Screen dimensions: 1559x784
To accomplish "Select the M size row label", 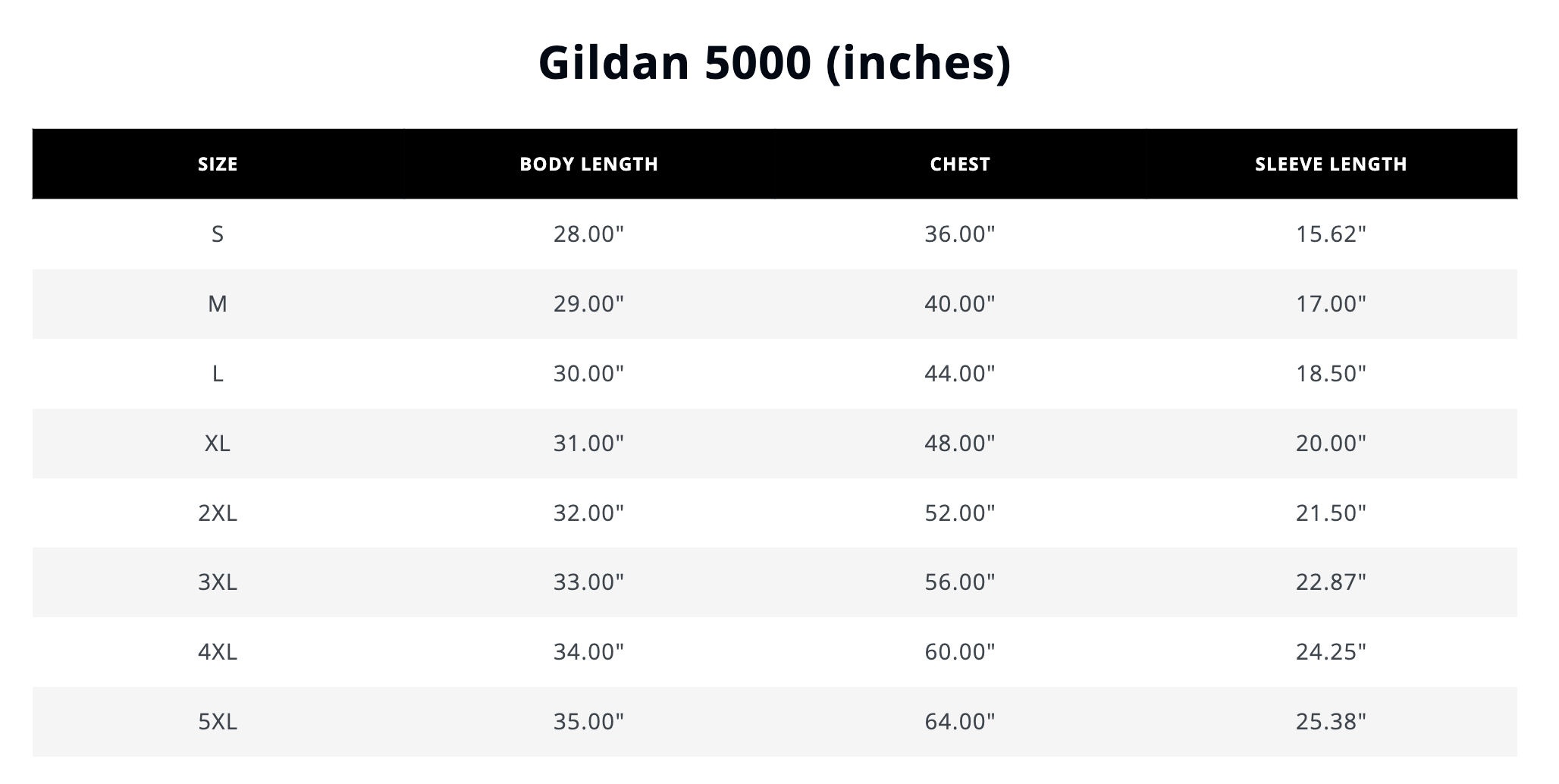I will (218, 304).
